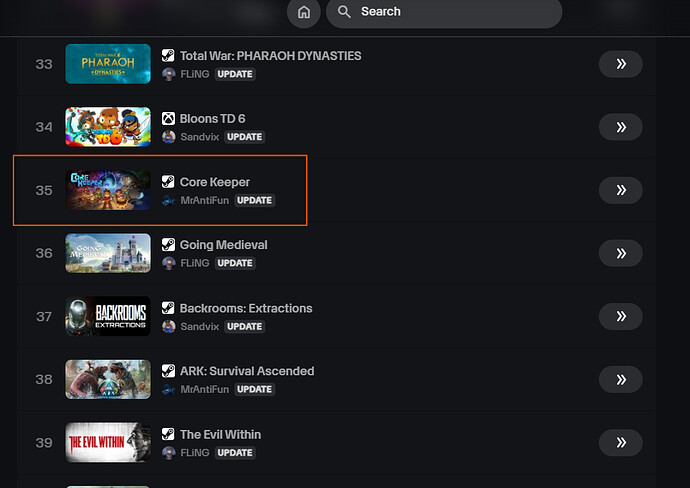Open Total War: PHARAOH DYNASTIES thumbnail
Screen dimensions: 690x488
(x=108, y=64)
